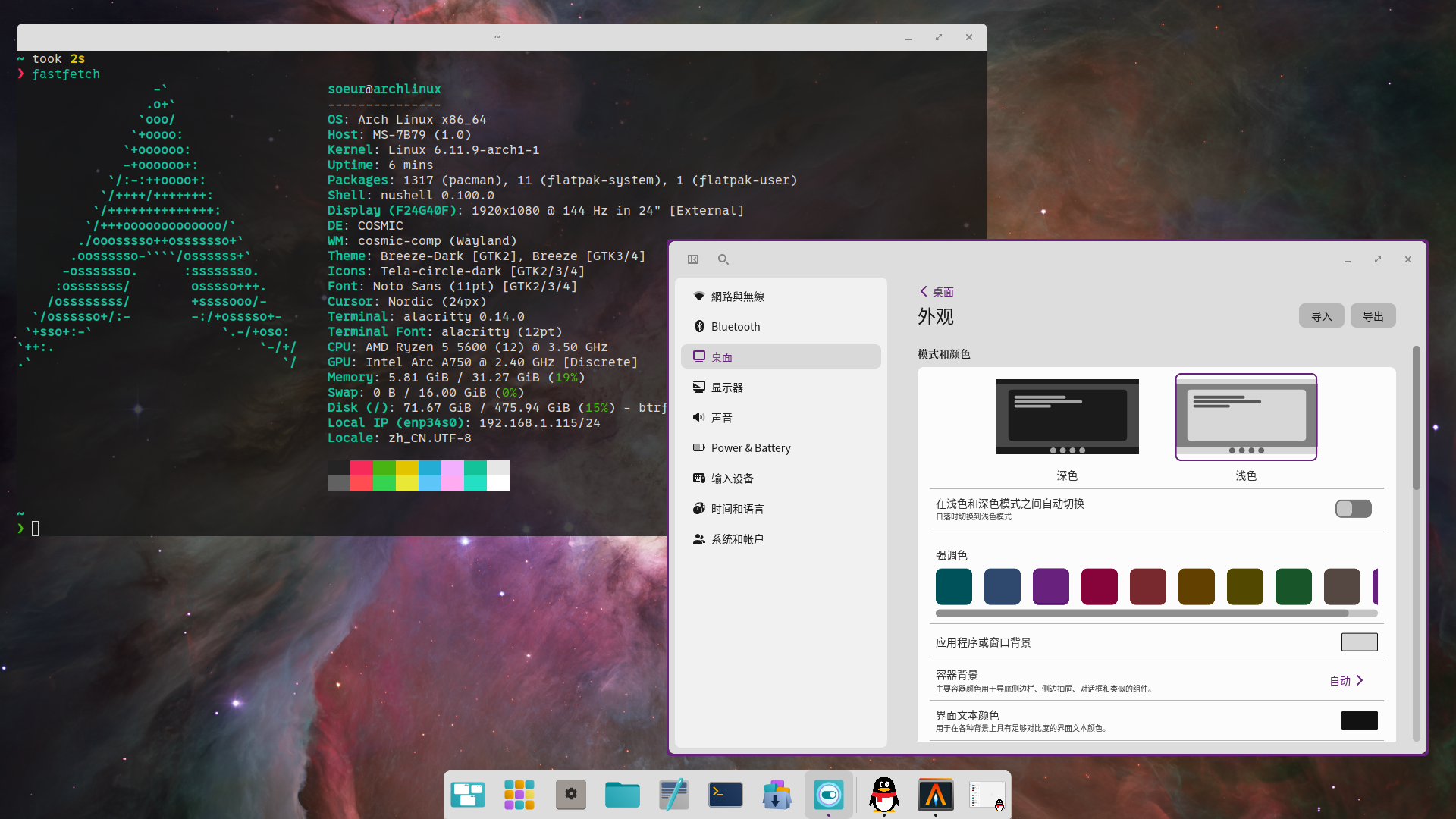
Task: Click the search icon in settings header
Action: coord(723,259)
